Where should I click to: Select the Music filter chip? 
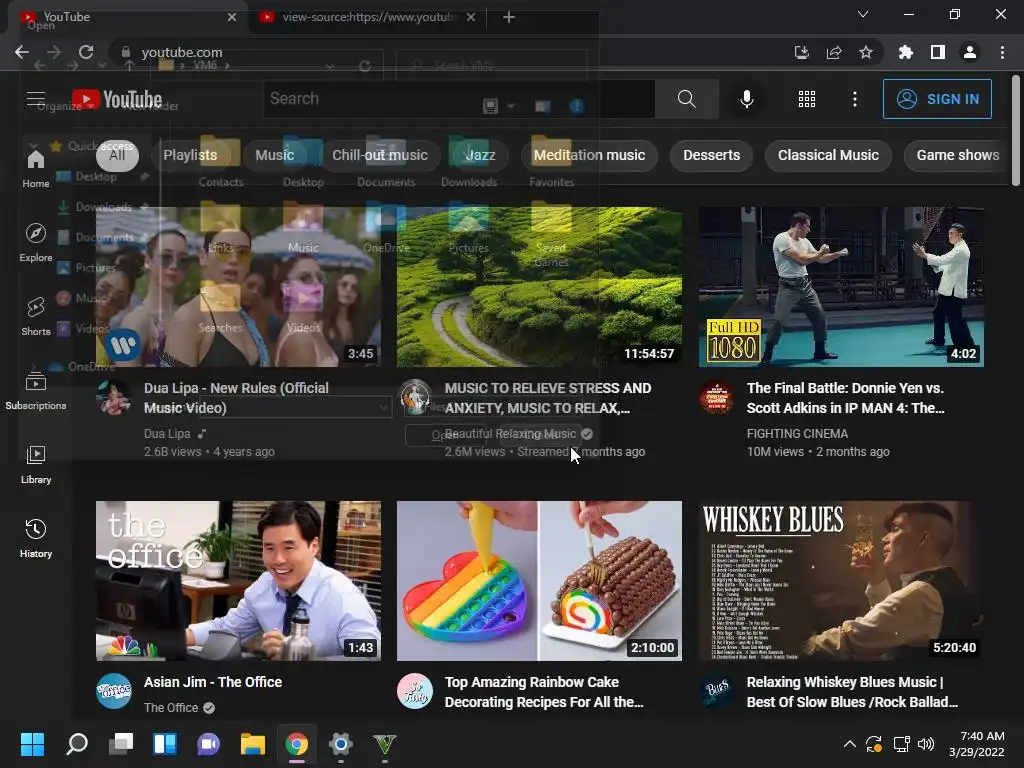coord(274,155)
